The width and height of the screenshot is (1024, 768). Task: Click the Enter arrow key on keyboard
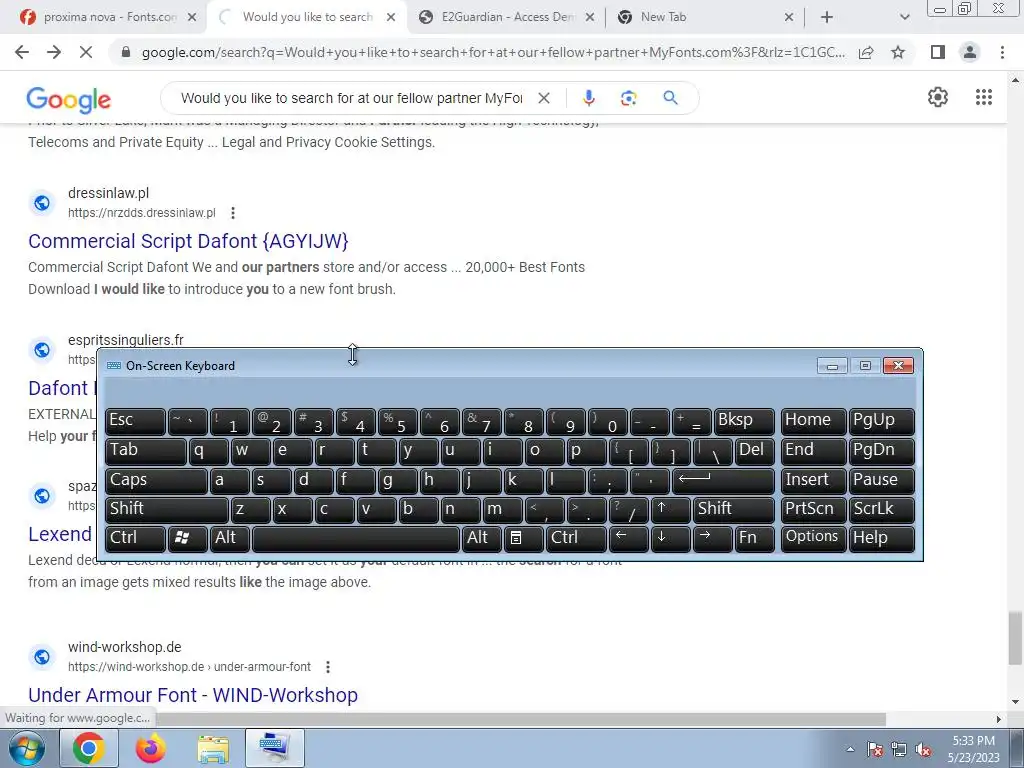[x=723, y=480]
